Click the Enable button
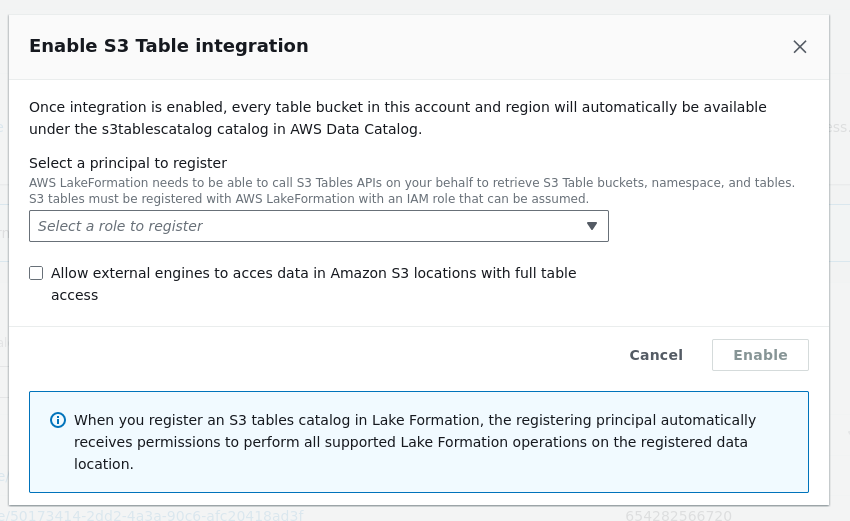This screenshot has height=521, width=850. click(760, 355)
